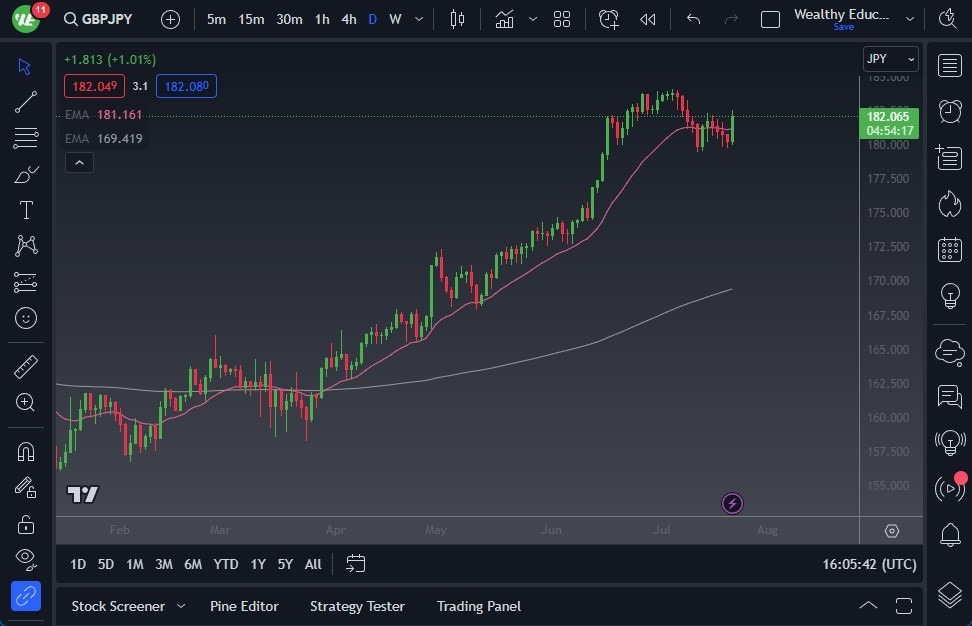Toggle Magnet snapping mode
Viewport: 972px width, 626px height.
coord(26,451)
